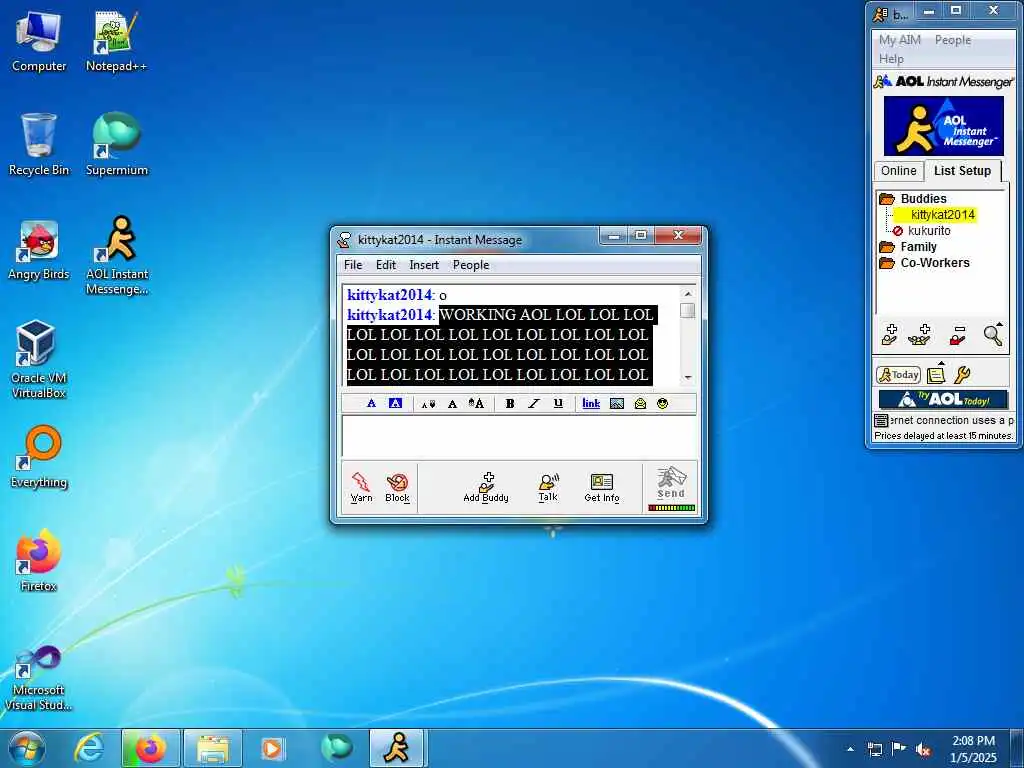This screenshot has width=1024, height=768.
Task: Open the Edit menu in the IM window
Action: (x=385, y=265)
